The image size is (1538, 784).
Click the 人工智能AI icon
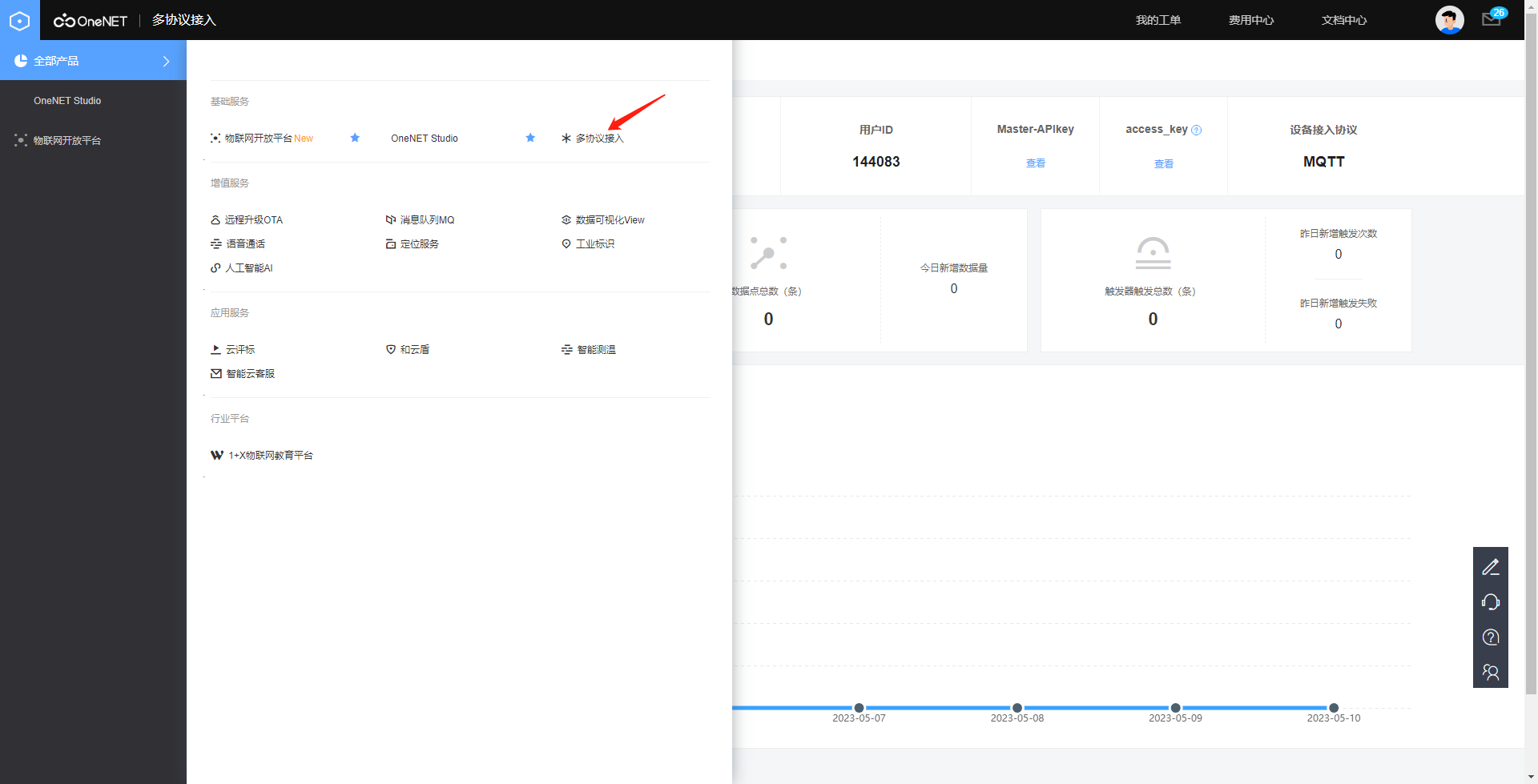(x=215, y=268)
